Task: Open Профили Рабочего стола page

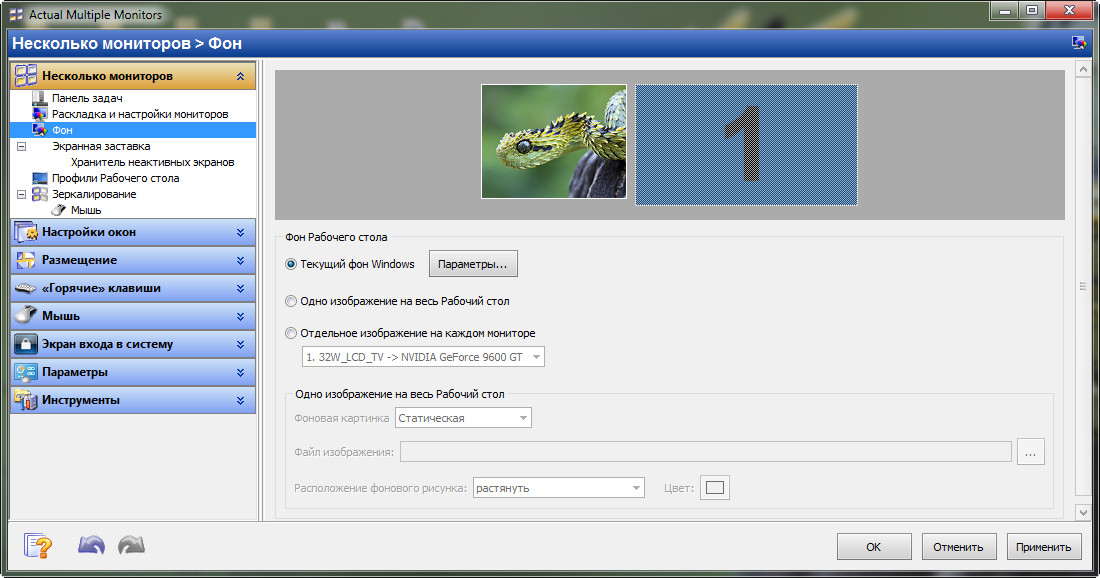Action: (x=115, y=178)
